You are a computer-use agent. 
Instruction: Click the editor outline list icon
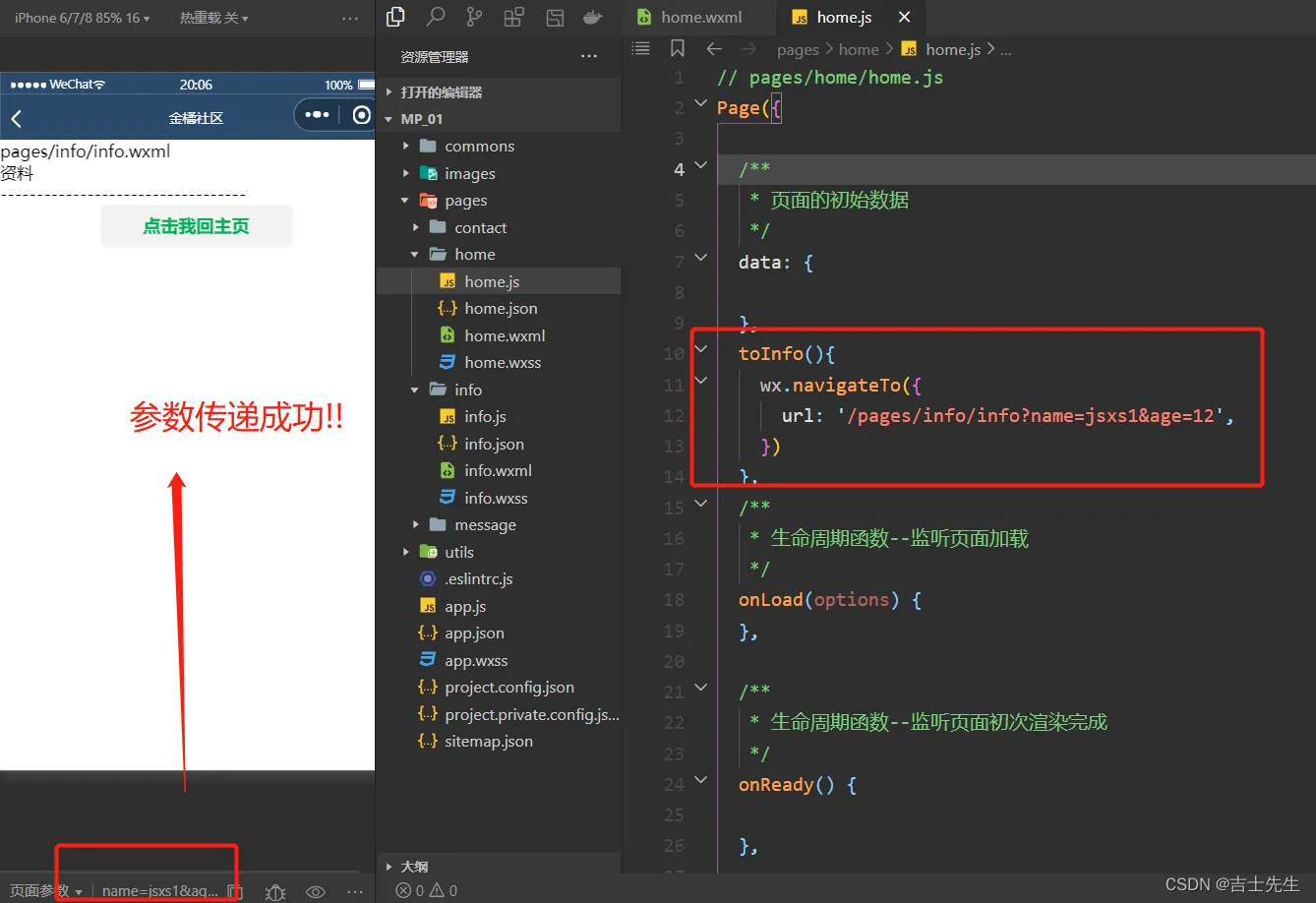(641, 47)
